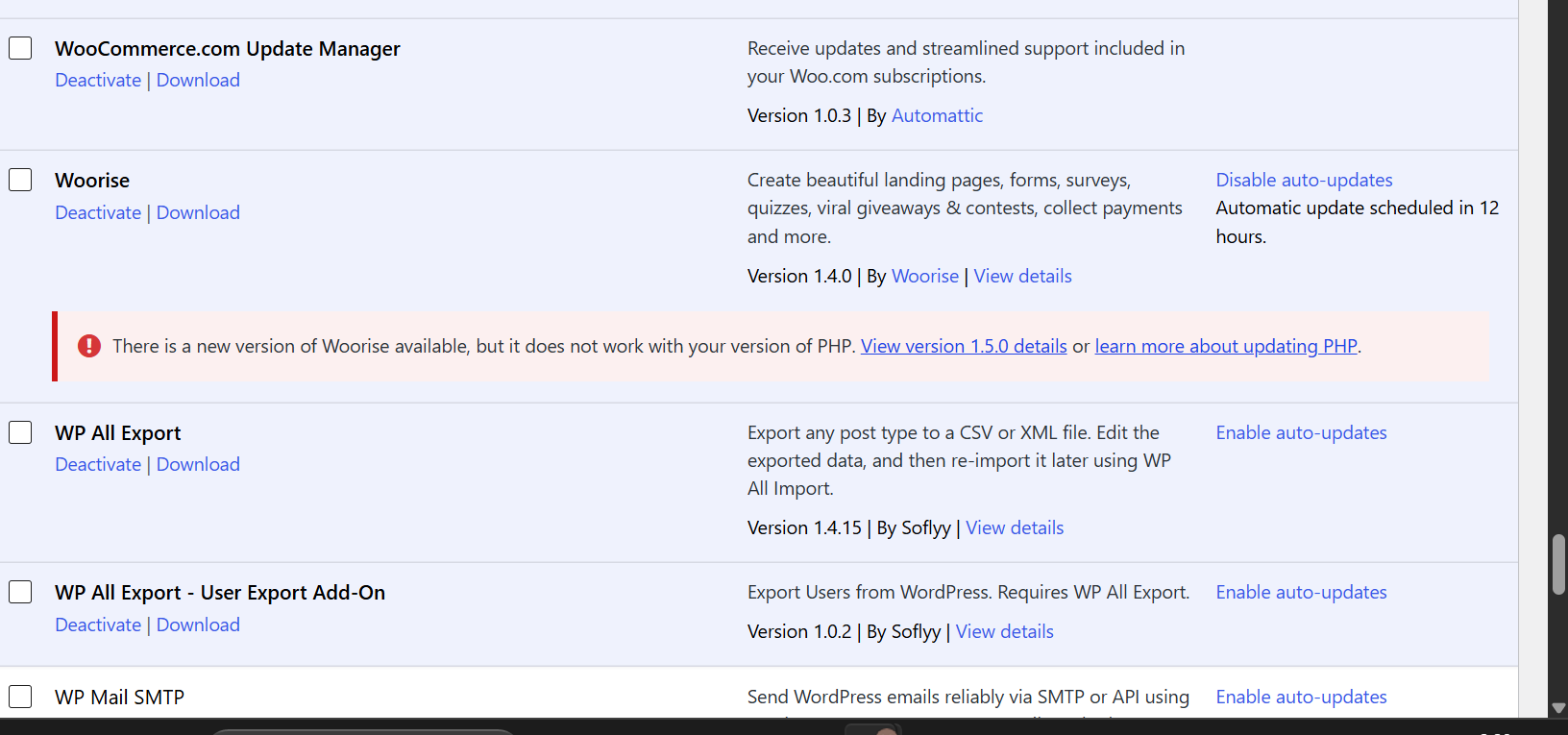Image resolution: width=1568 pixels, height=735 pixels.
Task: Click the 'WP Mail SMTP' plugin name
Action: [120, 697]
